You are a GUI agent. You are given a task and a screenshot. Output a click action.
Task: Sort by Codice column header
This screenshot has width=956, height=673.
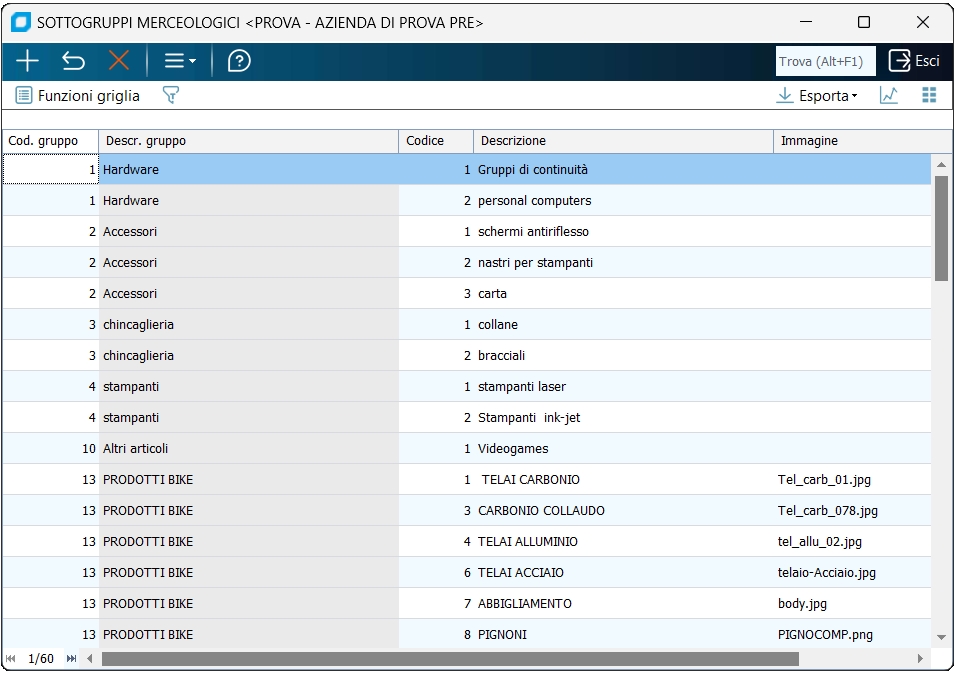coord(436,141)
